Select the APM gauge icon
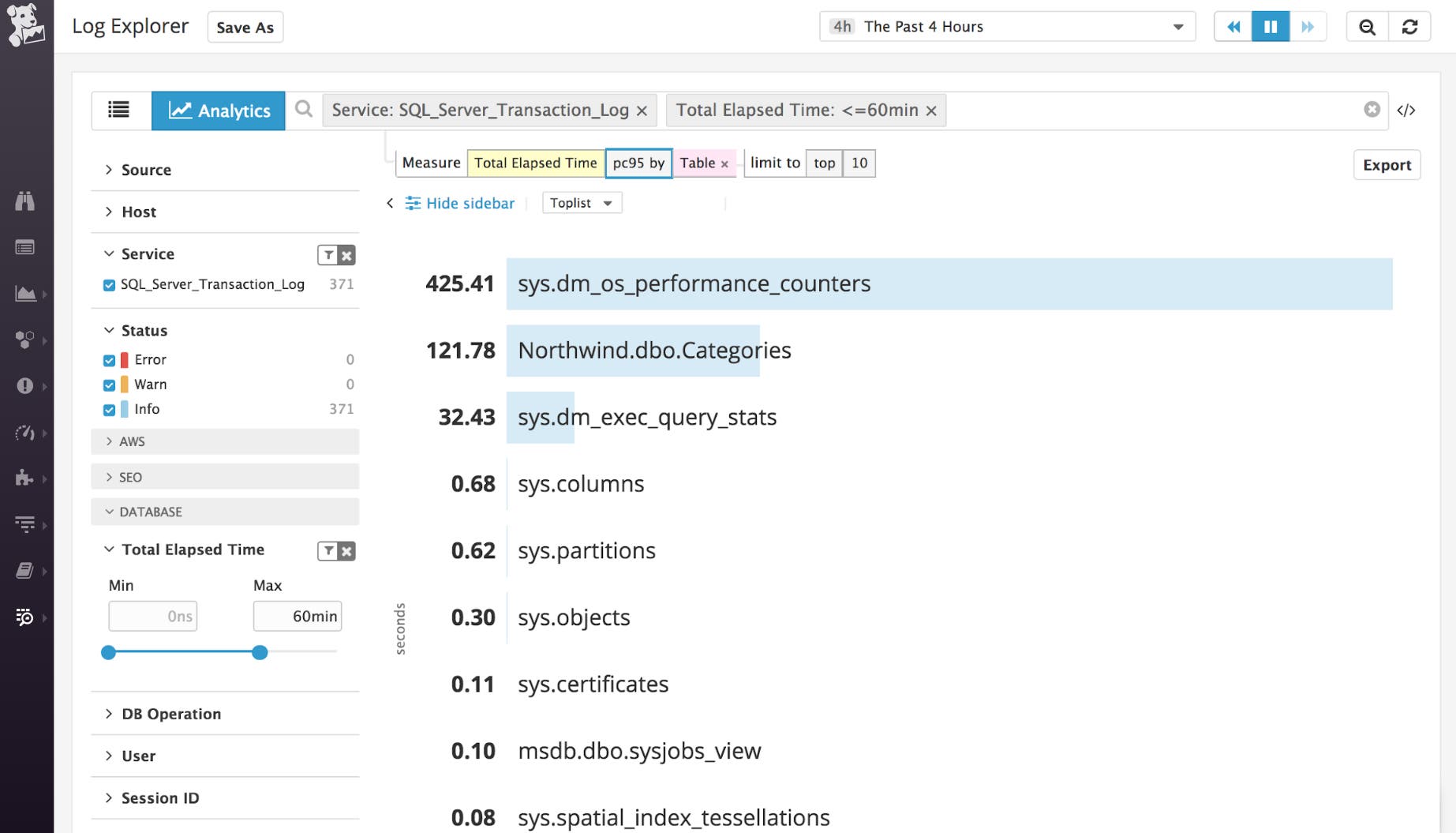 25,433
